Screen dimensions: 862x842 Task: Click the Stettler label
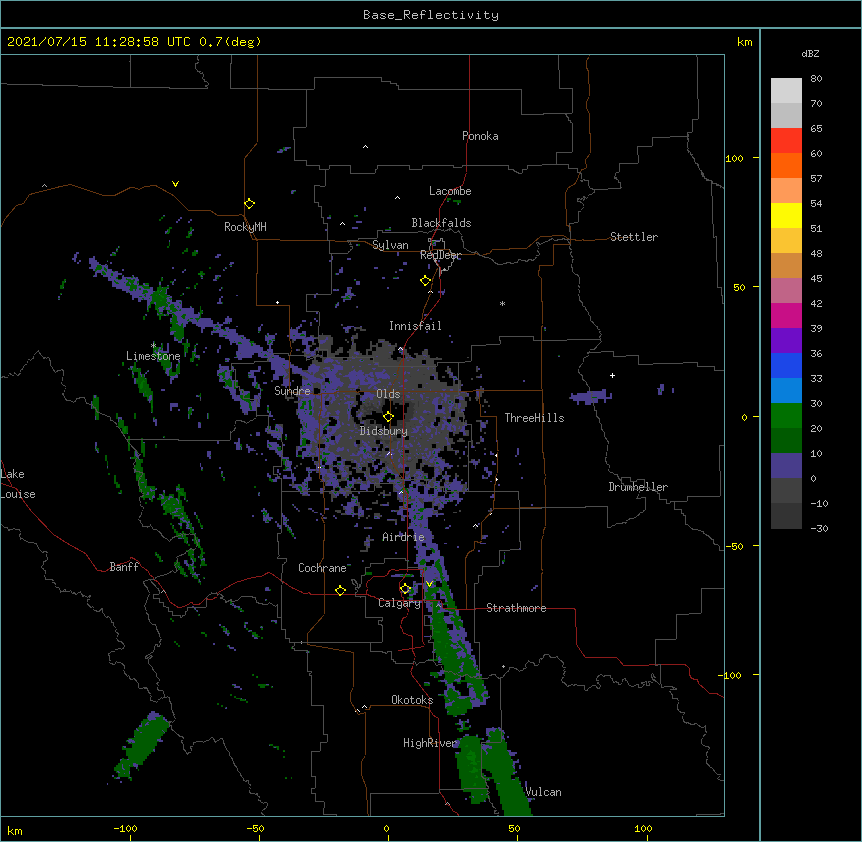(x=634, y=237)
